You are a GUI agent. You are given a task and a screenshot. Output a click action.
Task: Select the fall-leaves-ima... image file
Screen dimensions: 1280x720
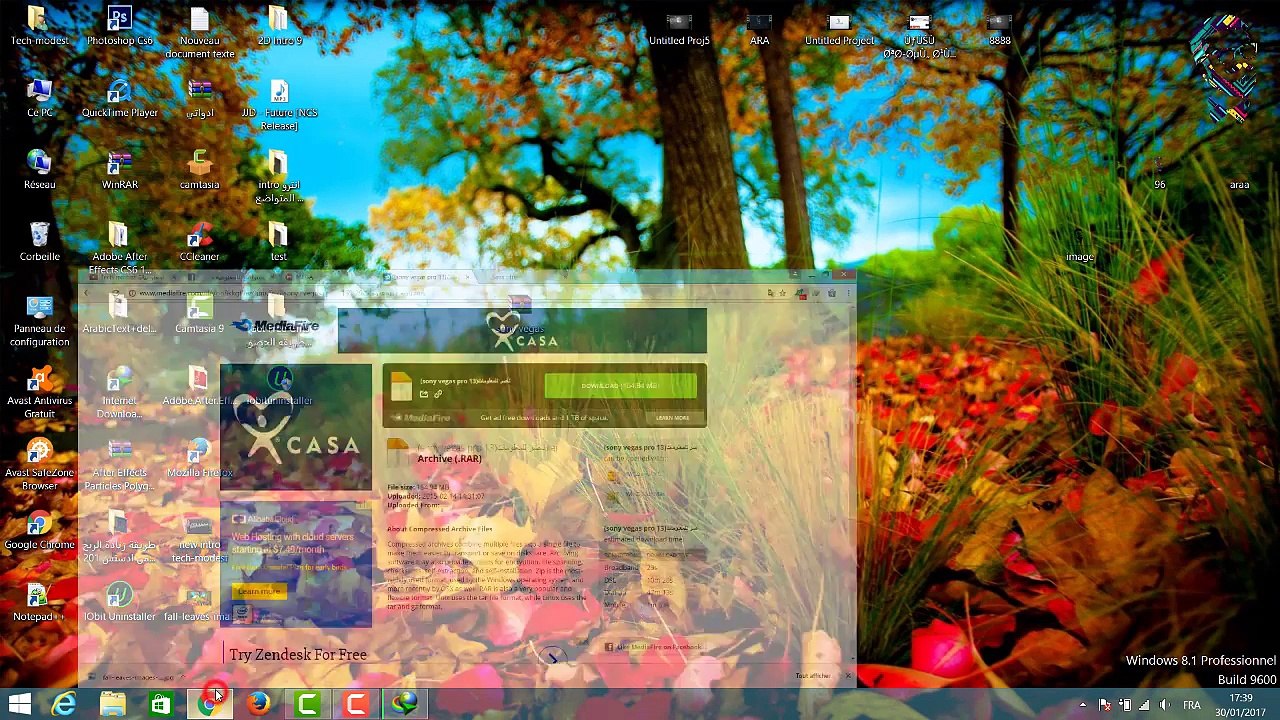(199, 603)
